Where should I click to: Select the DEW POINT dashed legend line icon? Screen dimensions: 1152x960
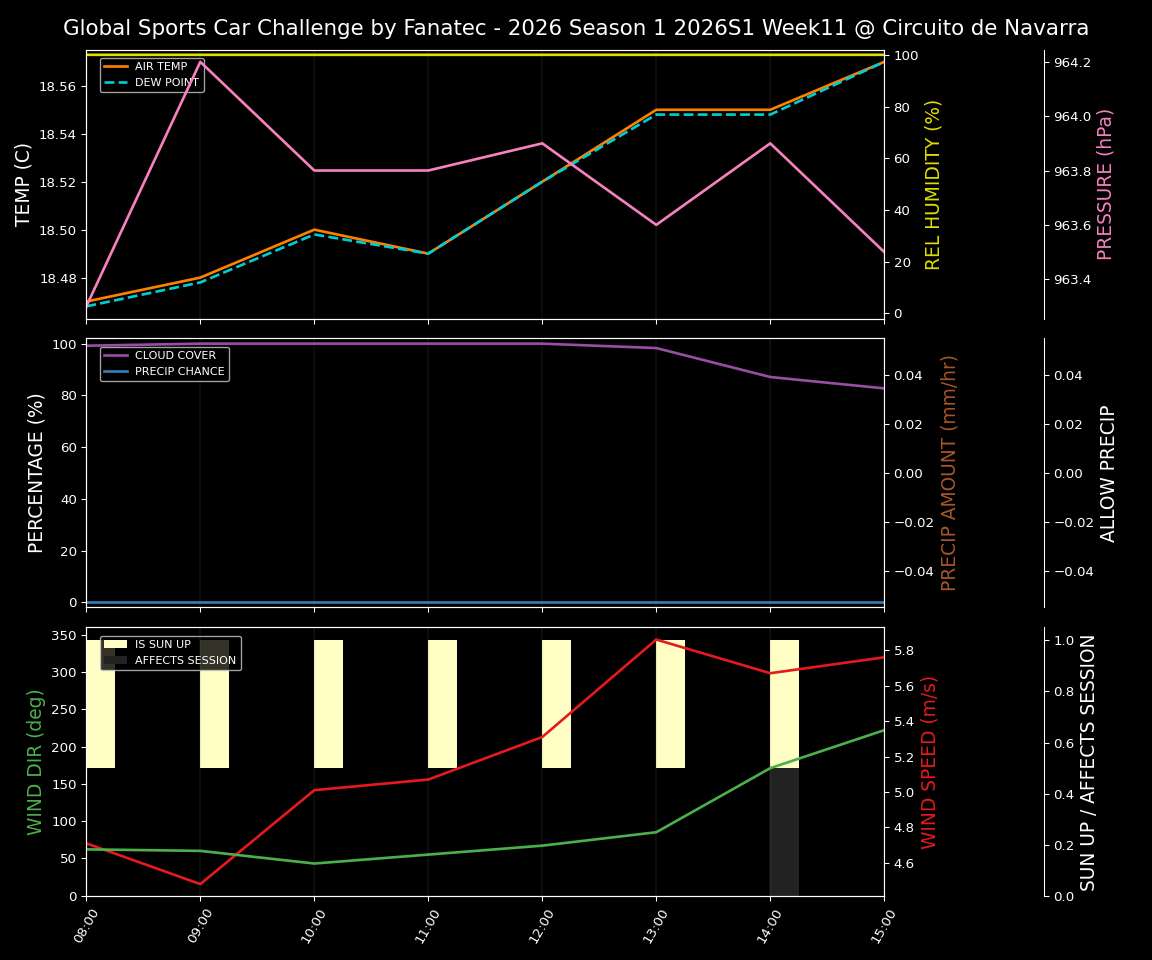coord(118,84)
